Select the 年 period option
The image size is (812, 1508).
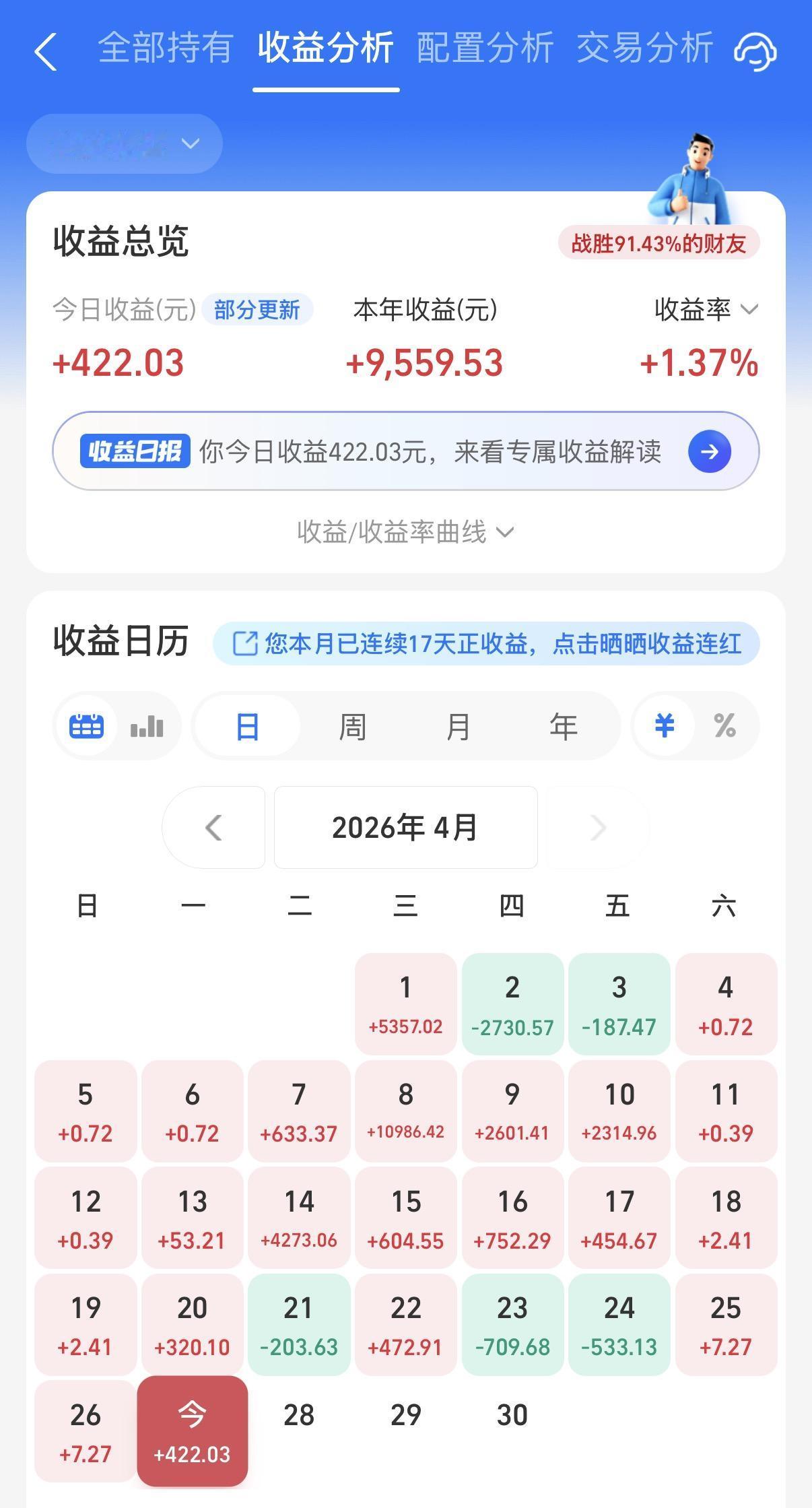click(564, 727)
